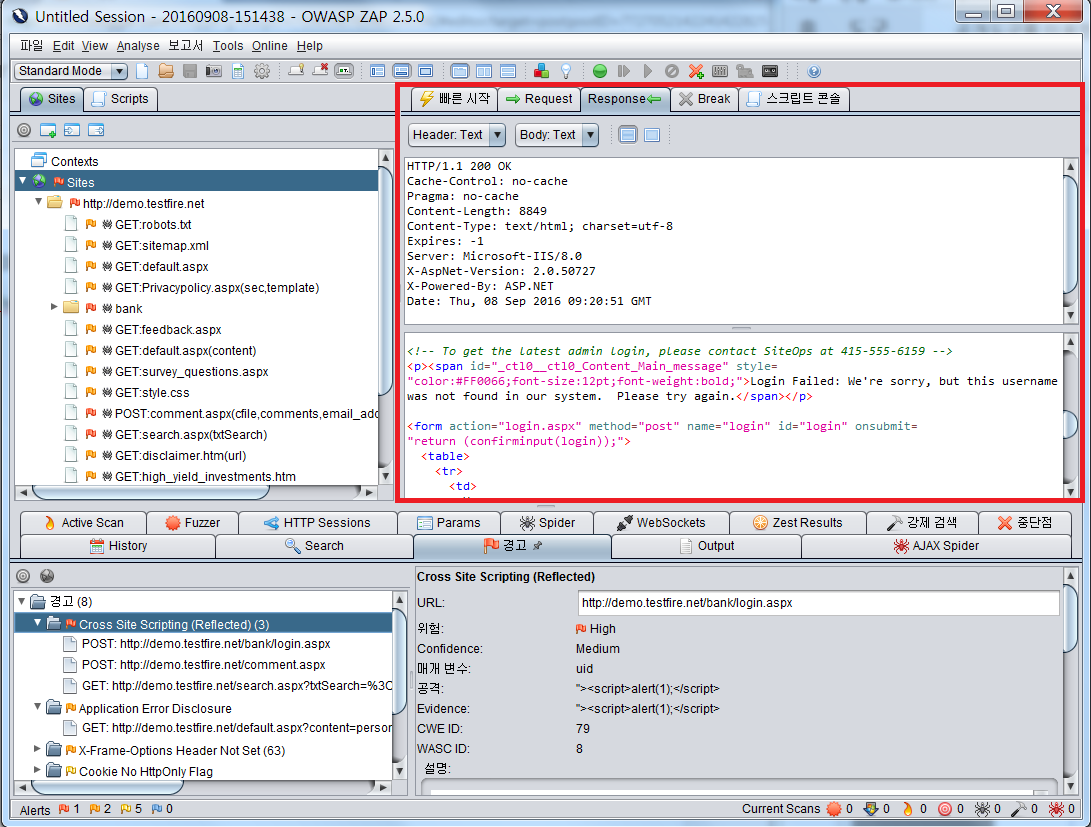Drop the intercepted request via prohibition icon
Screen dimensions: 1091x827
point(670,71)
